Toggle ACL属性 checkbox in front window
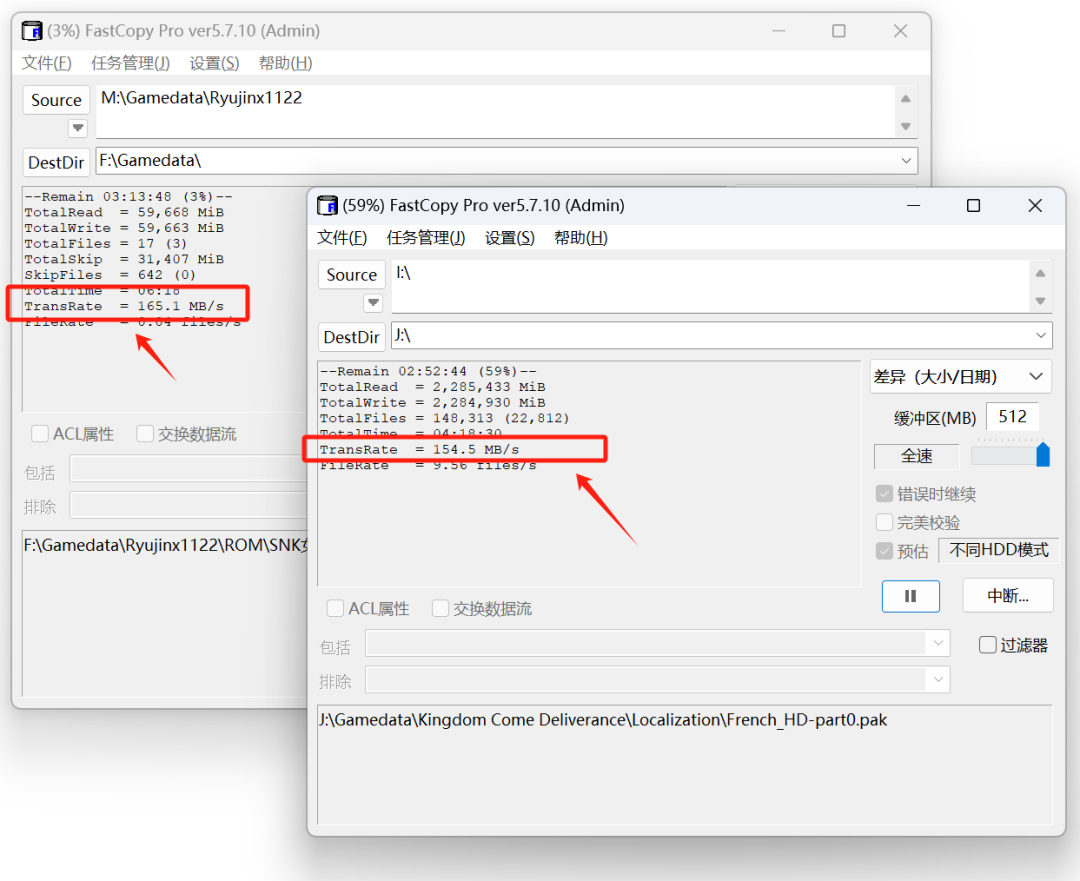 [335, 608]
